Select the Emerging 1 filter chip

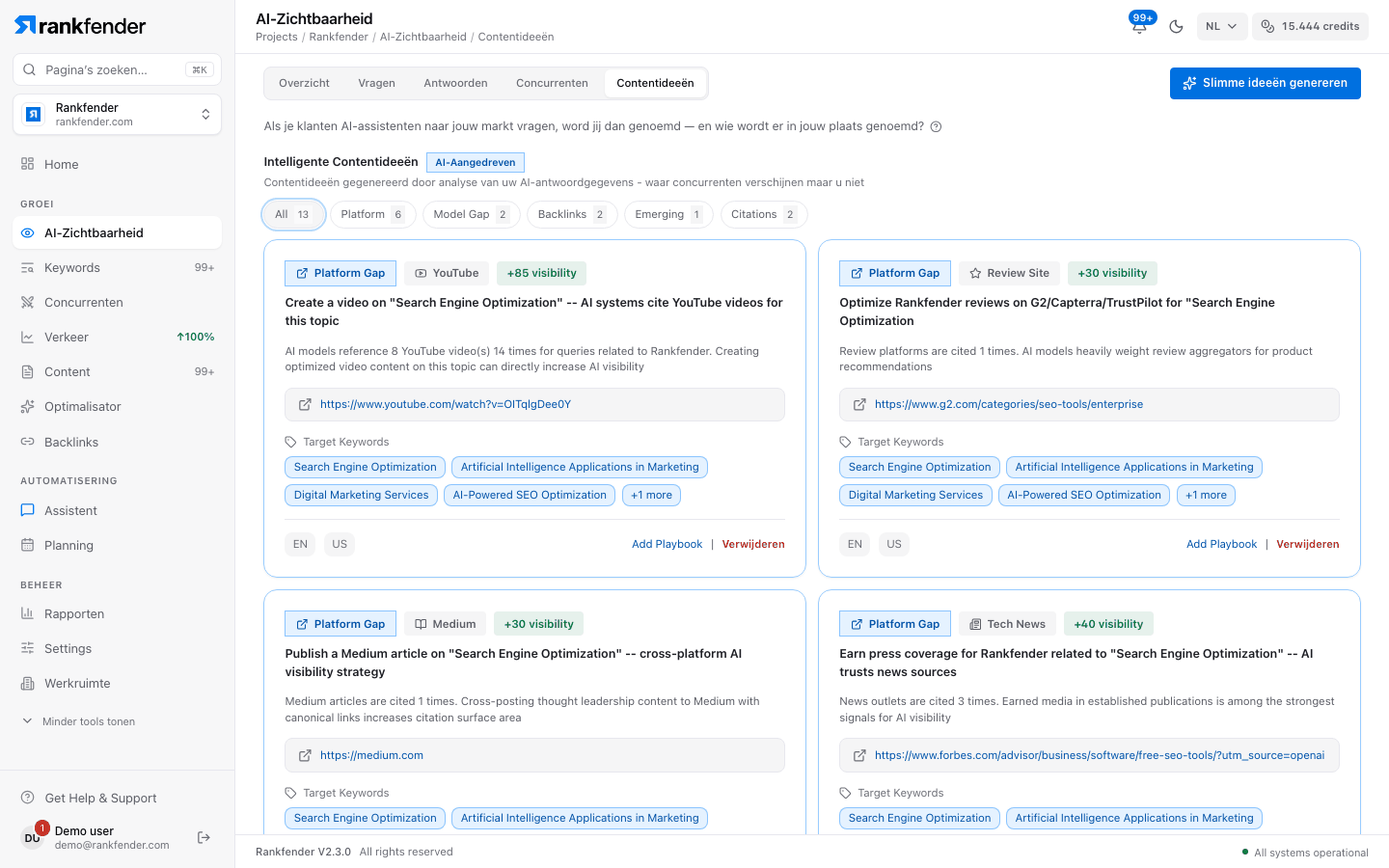668,214
